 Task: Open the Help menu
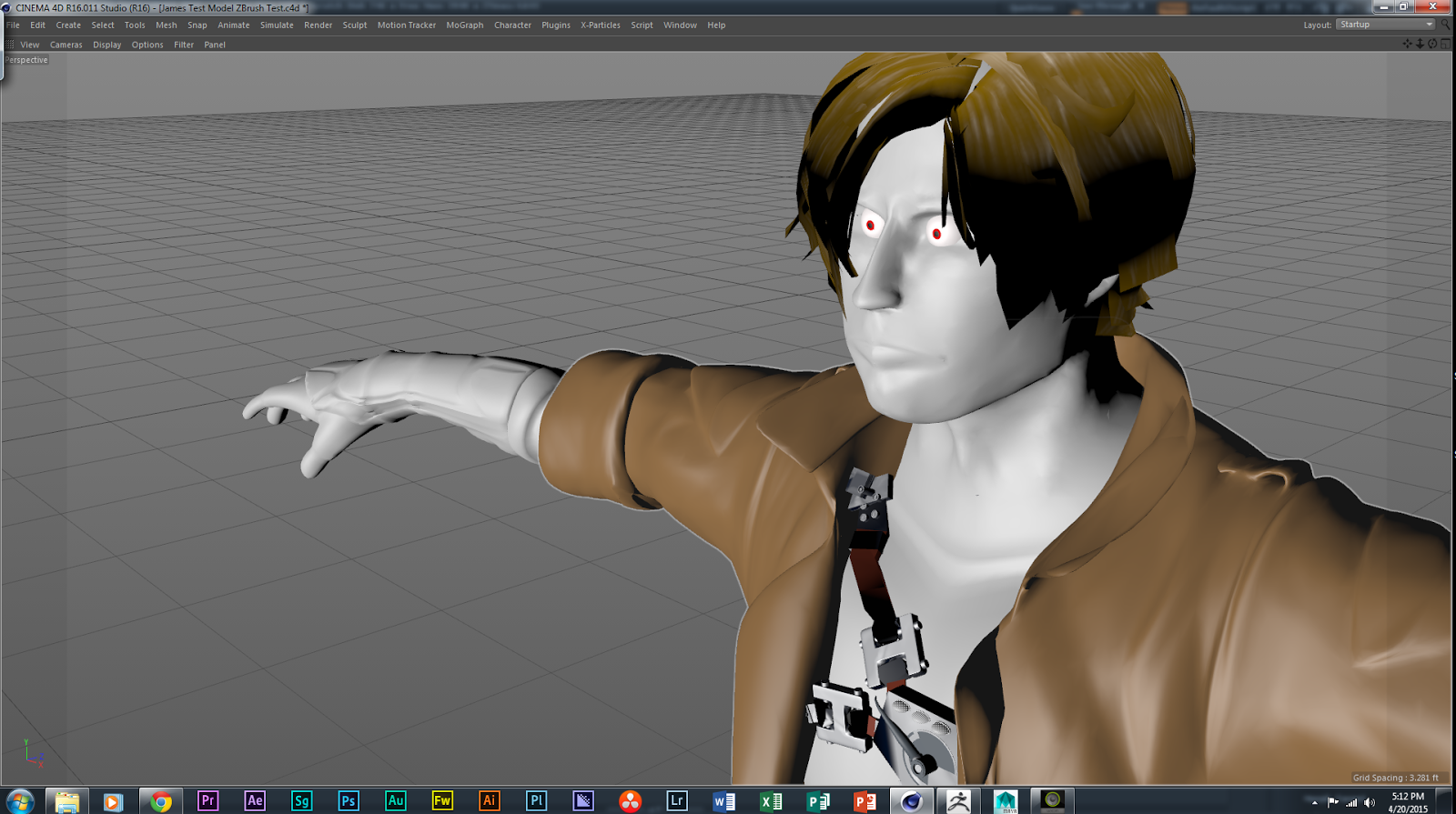pos(716,25)
